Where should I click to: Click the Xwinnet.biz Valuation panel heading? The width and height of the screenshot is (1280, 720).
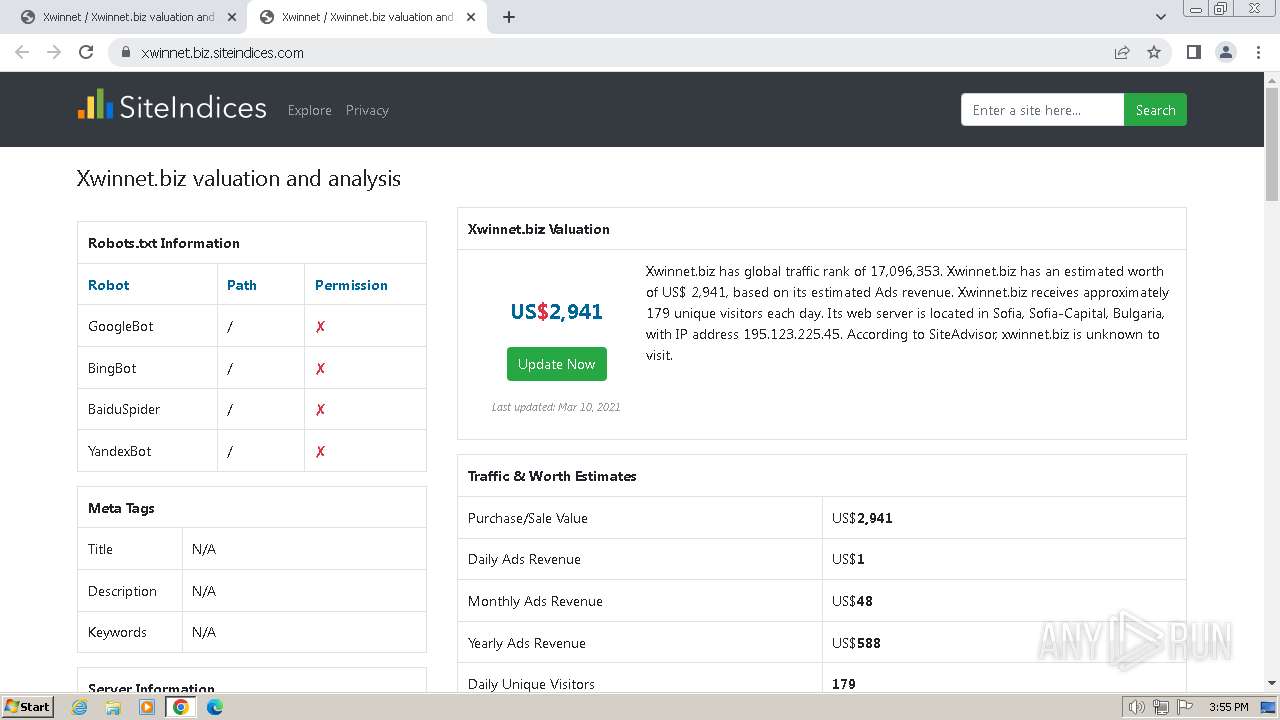coord(539,229)
